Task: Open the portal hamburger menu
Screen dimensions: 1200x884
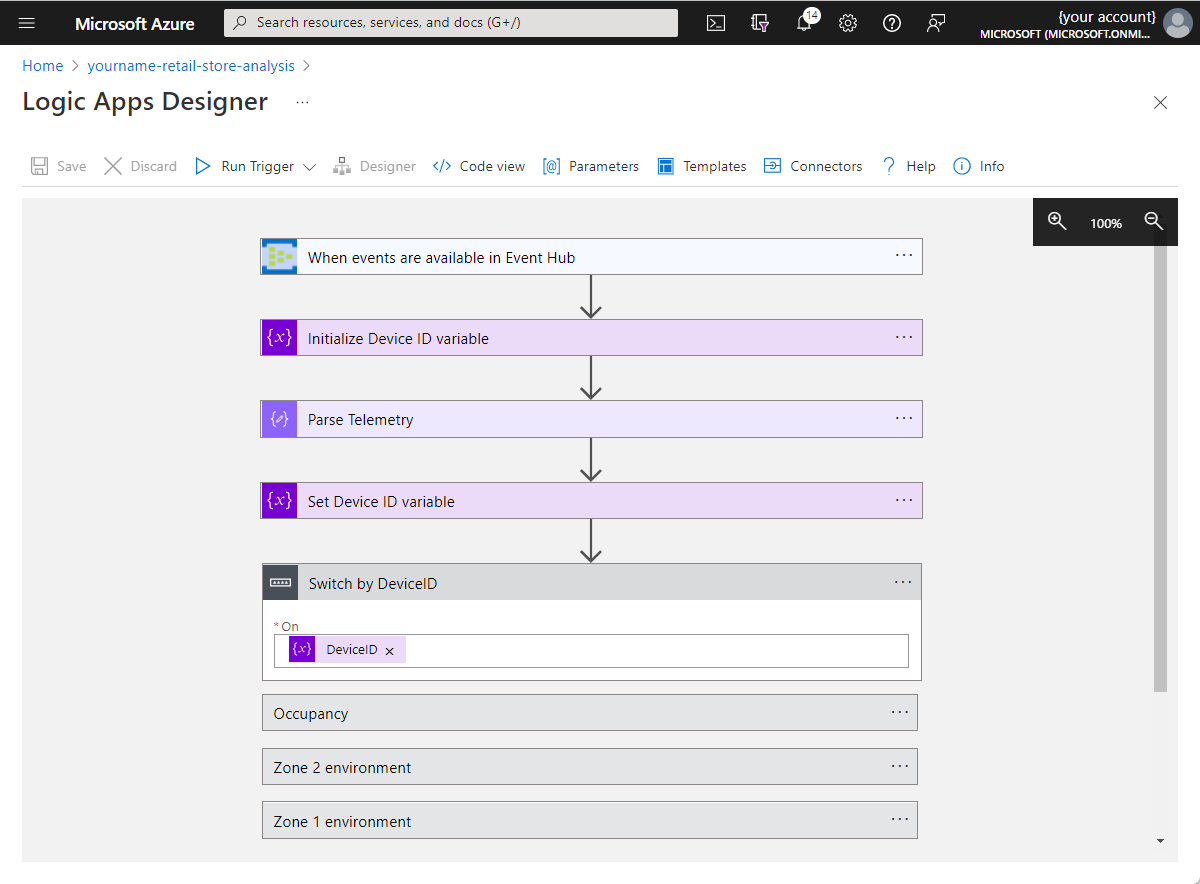Action: pos(26,22)
